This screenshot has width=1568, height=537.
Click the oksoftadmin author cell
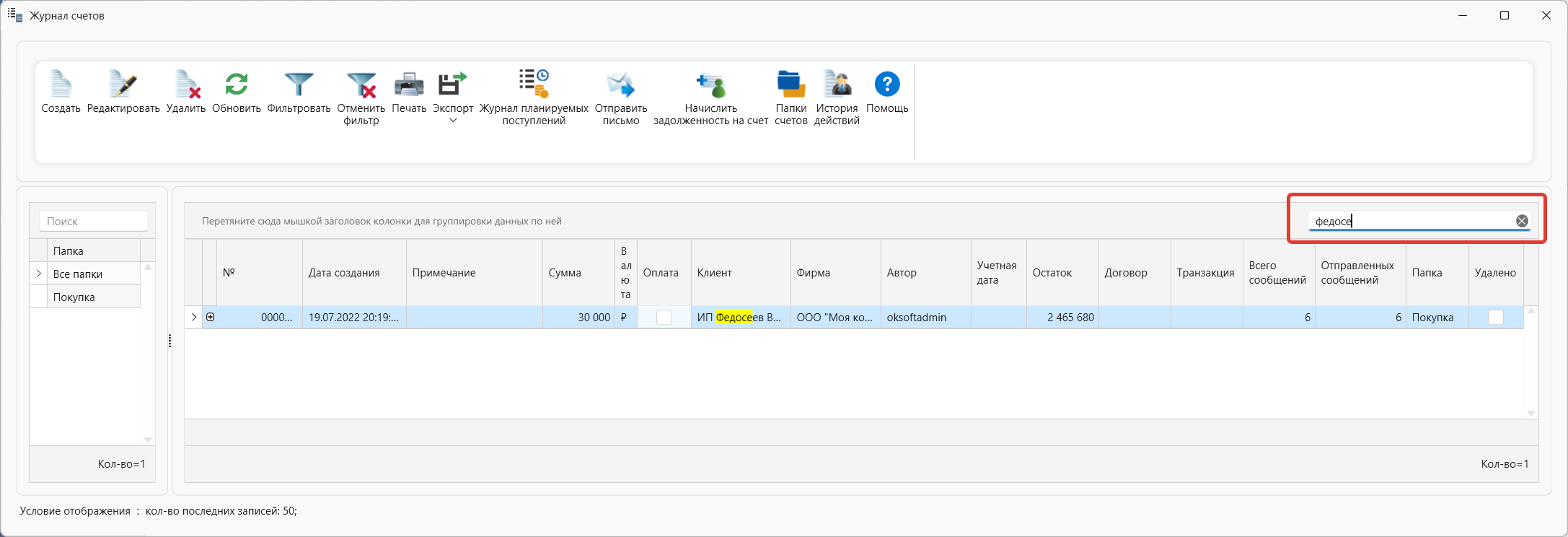926,318
